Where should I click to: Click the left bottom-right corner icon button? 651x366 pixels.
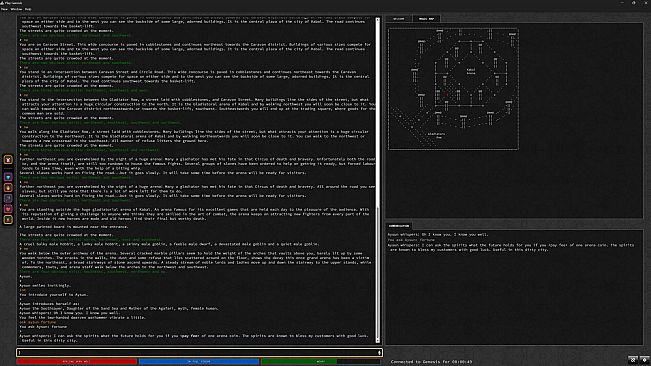point(632,360)
